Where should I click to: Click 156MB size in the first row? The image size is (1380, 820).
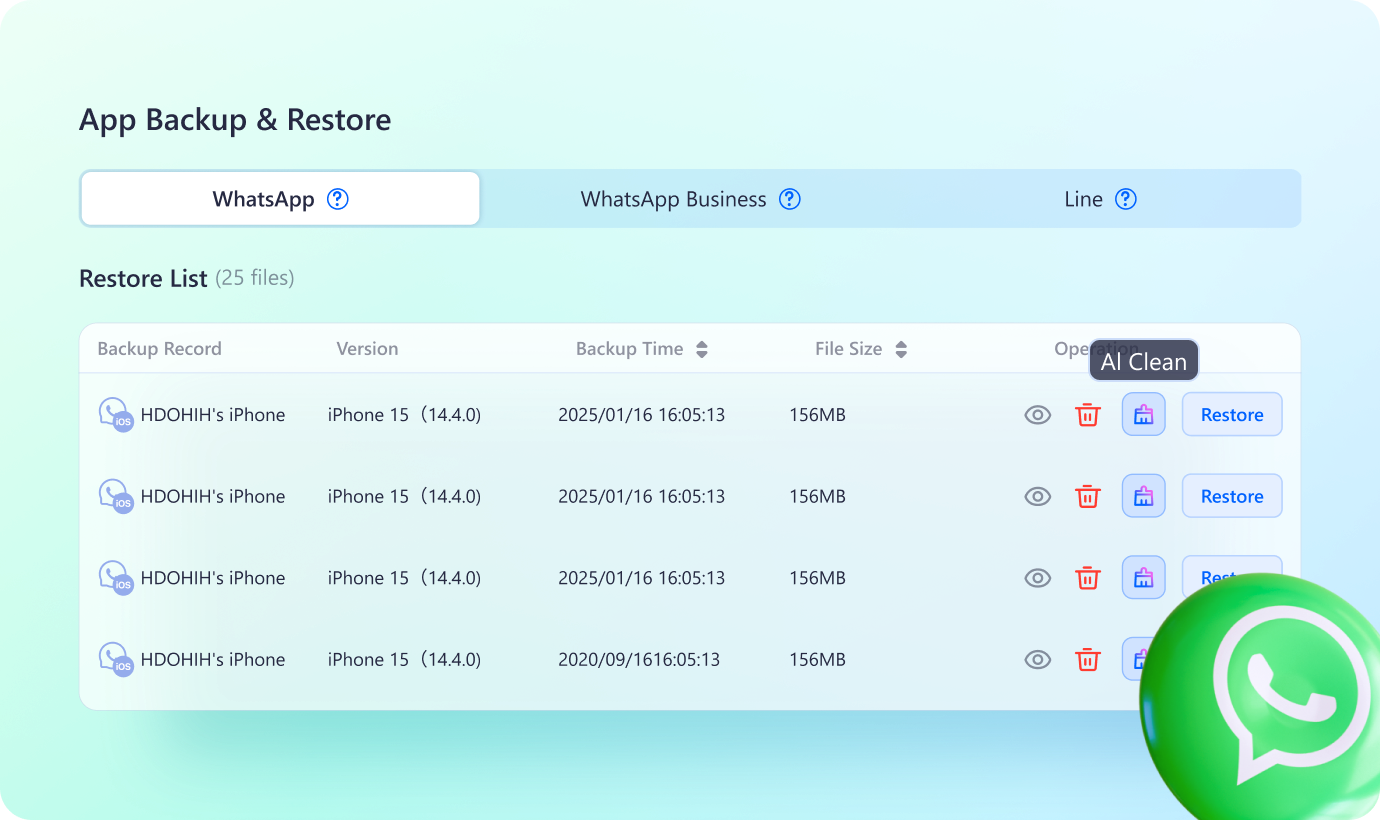817,415
